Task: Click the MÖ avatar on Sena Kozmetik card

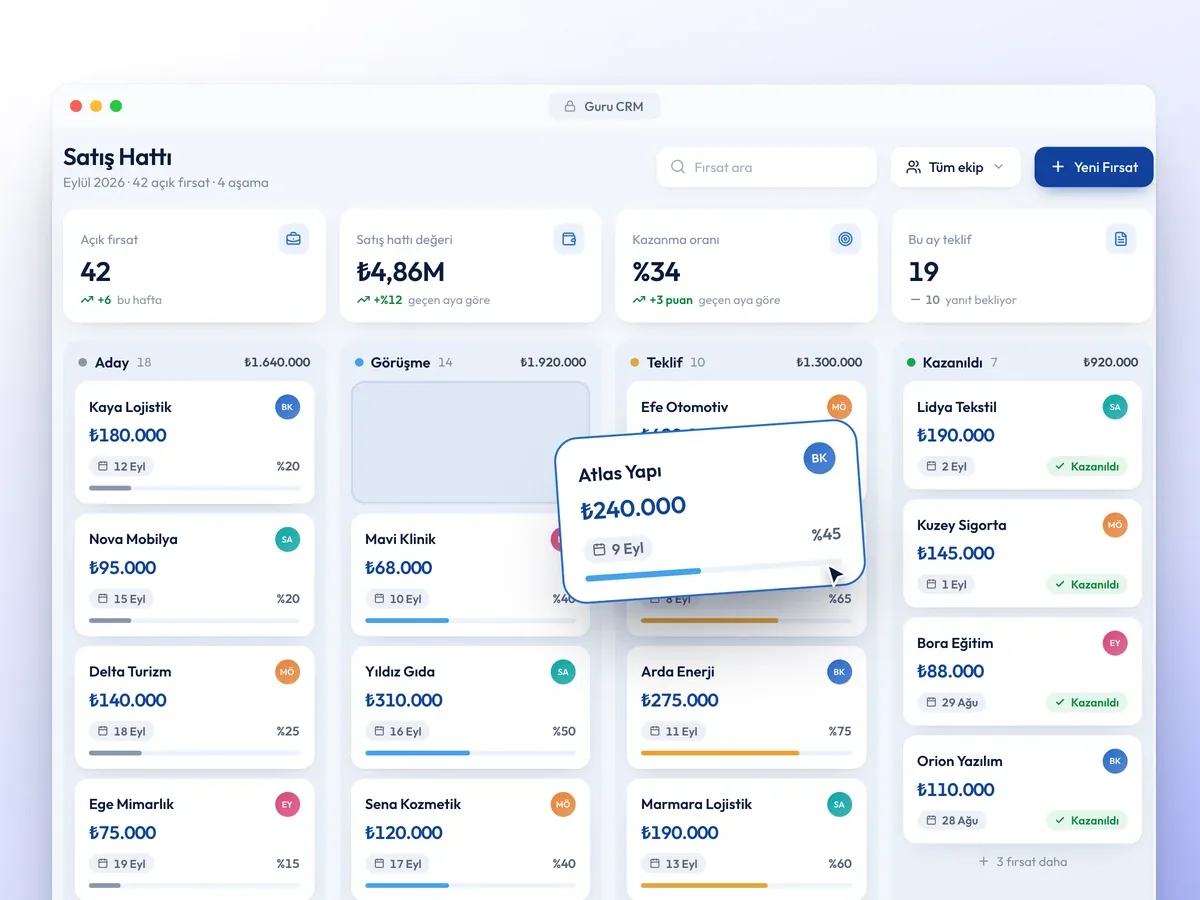Action: [563, 804]
